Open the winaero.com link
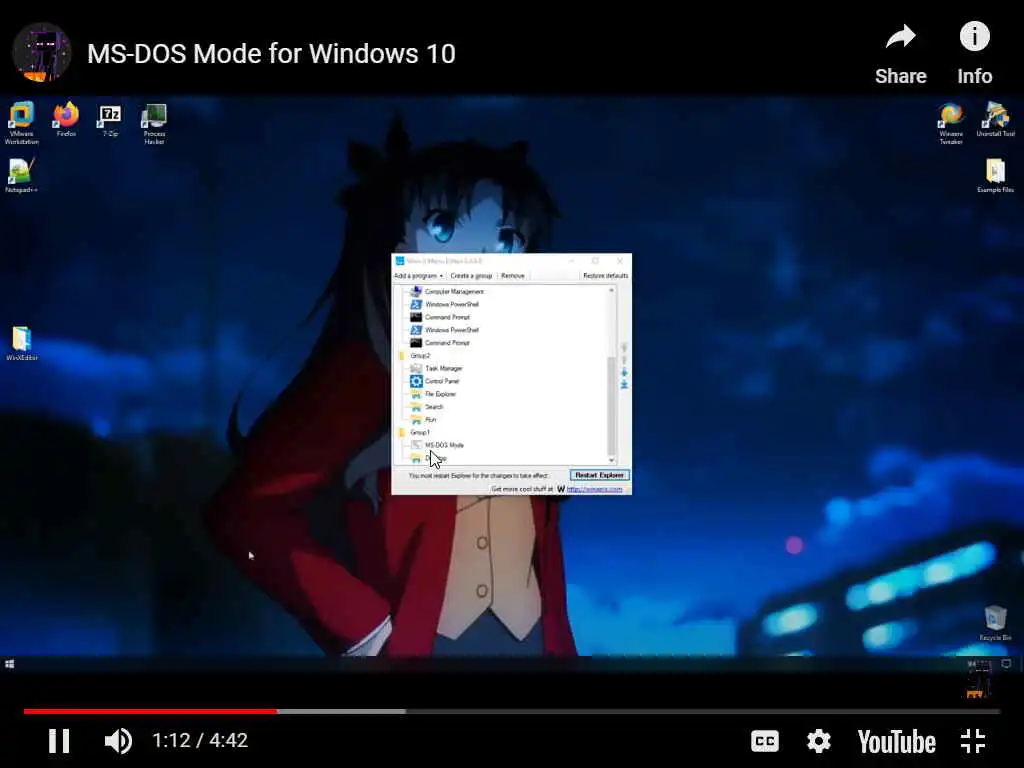This screenshot has width=1024, height=768. click(594, 489)
